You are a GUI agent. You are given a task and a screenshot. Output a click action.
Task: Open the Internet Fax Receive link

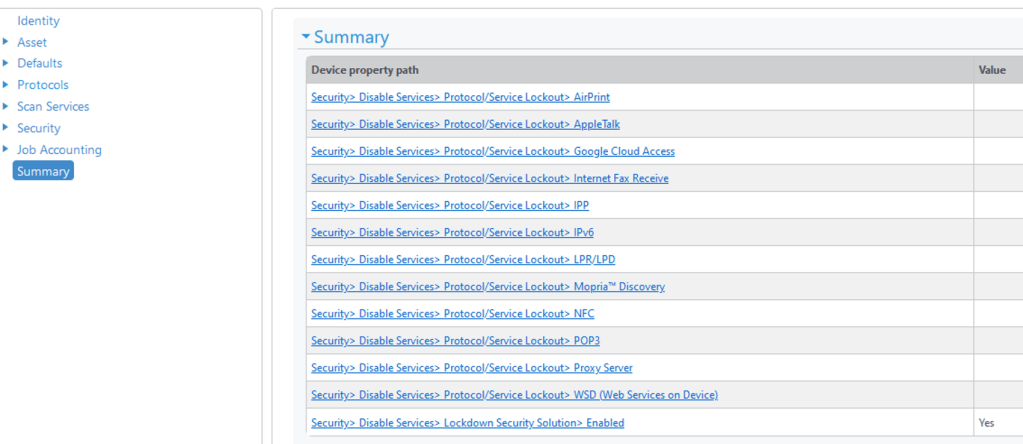[x=489, y=178]
